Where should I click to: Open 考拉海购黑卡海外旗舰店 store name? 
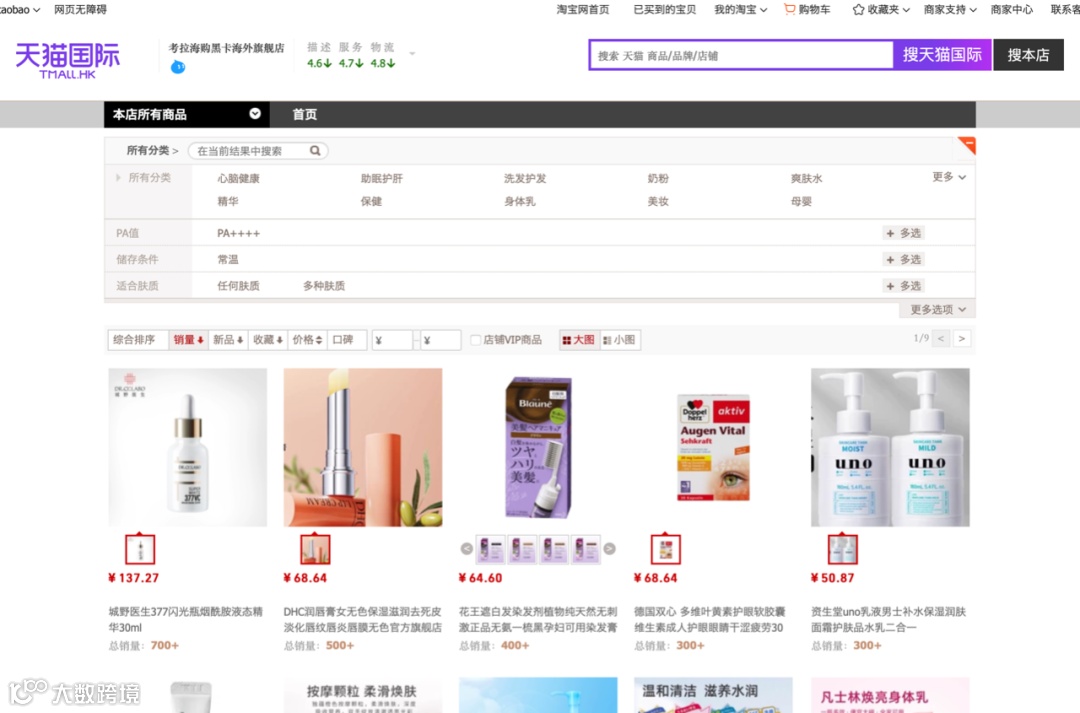coord(227,48)
